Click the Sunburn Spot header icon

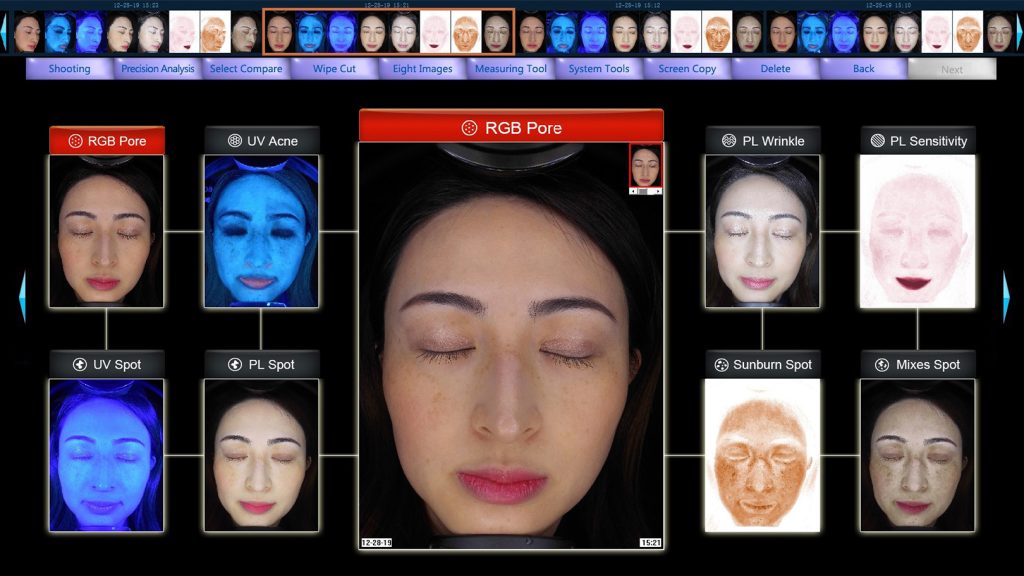click(x=721, y=365)
